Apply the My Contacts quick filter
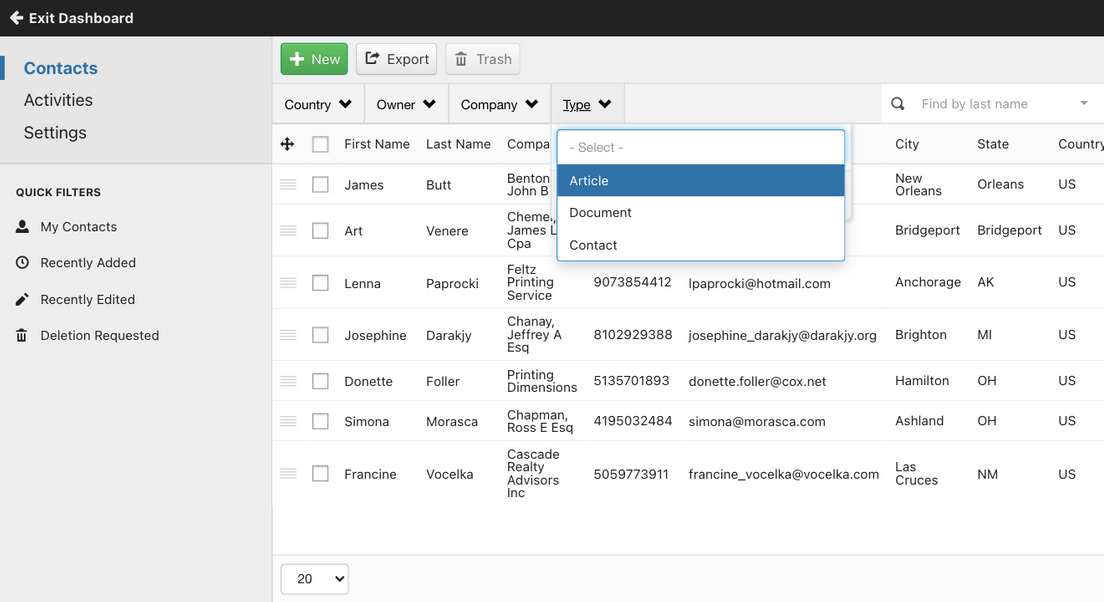Image resolution: width=1104 pixels, height=602 pixels. [x=78, y=227]
